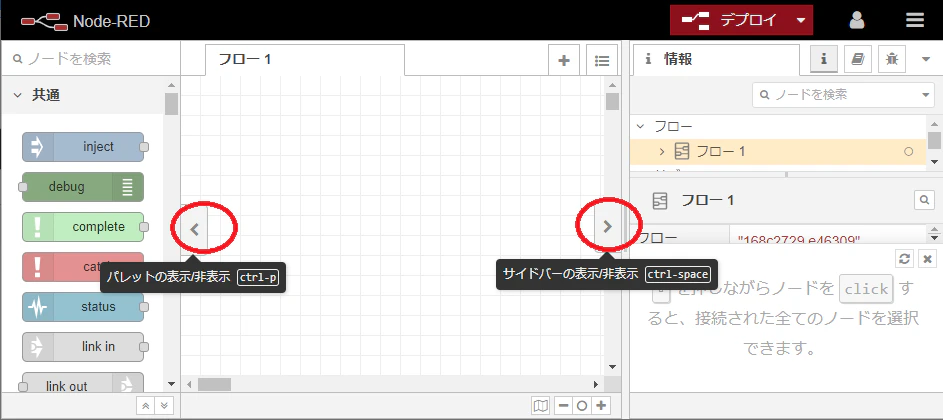The height and width of the screenshot is (420, 943).
Task: Open the deploy options dropdown arrow
Action: click(800, 20)
